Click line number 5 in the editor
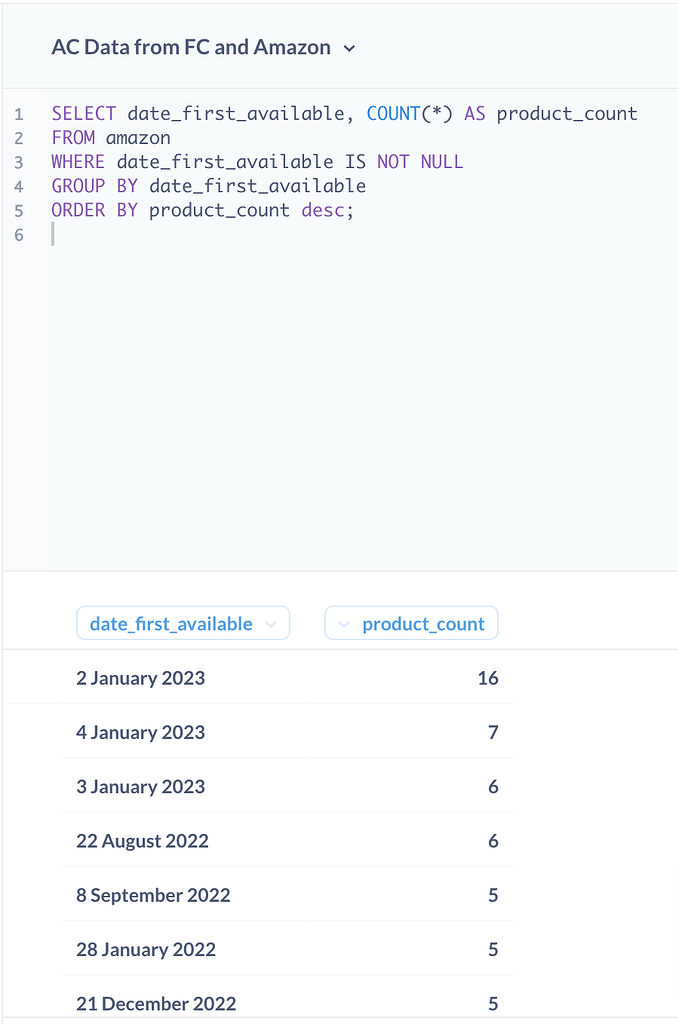Viewport: 678px width, 1024px height. tap(18, 210)
